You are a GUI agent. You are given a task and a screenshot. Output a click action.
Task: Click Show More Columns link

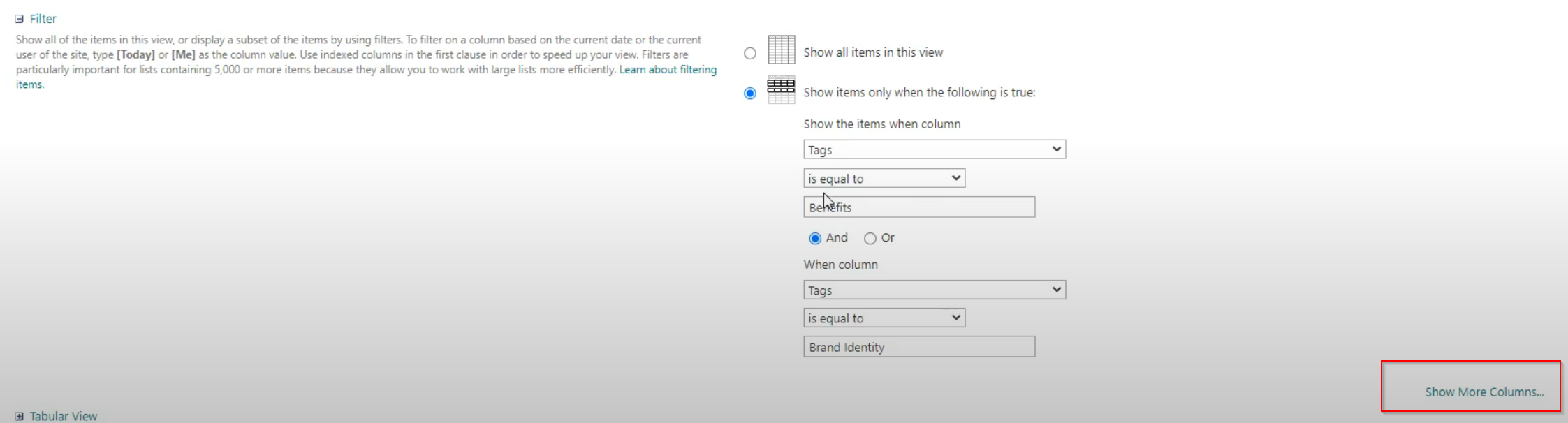(1484, 392)
